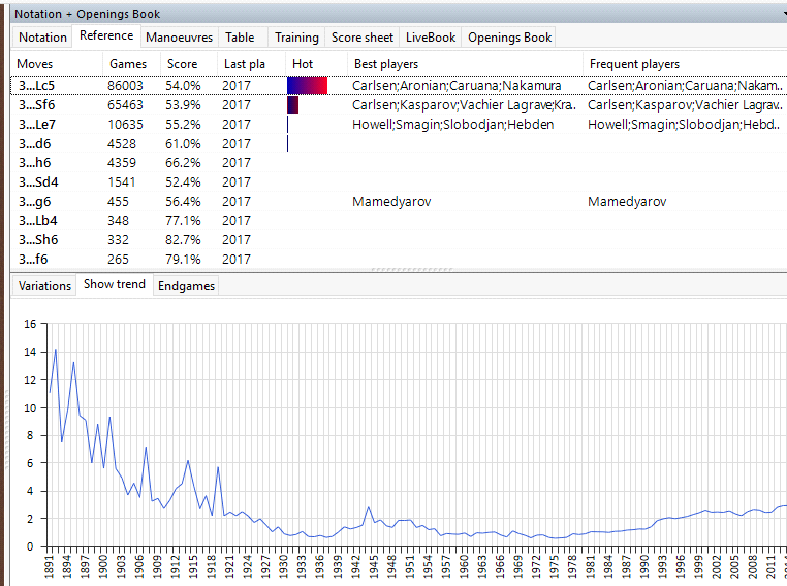Viewport: 787px width, 586px height.
Task: Select move 3...Lc5 row
Action: [x=38, y=86]
